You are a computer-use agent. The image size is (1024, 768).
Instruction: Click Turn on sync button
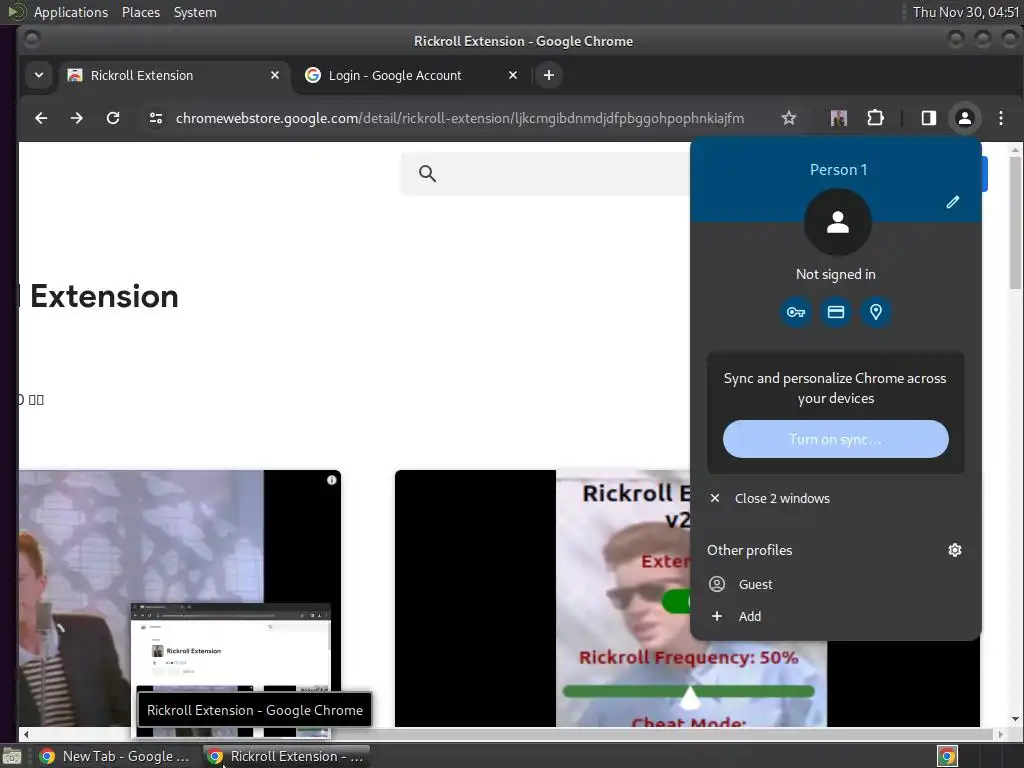[835, 439]
